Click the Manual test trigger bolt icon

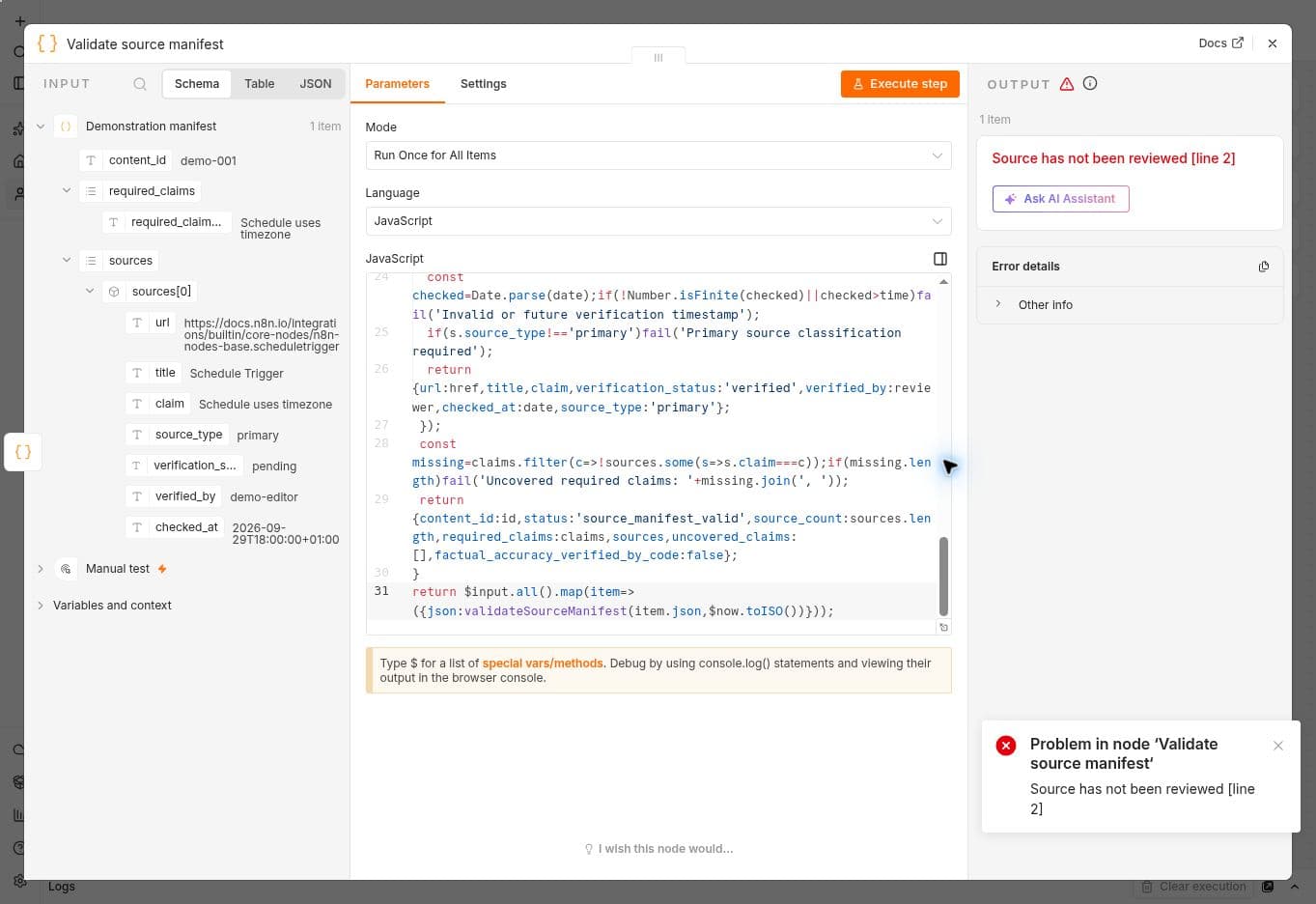(162, 569)
